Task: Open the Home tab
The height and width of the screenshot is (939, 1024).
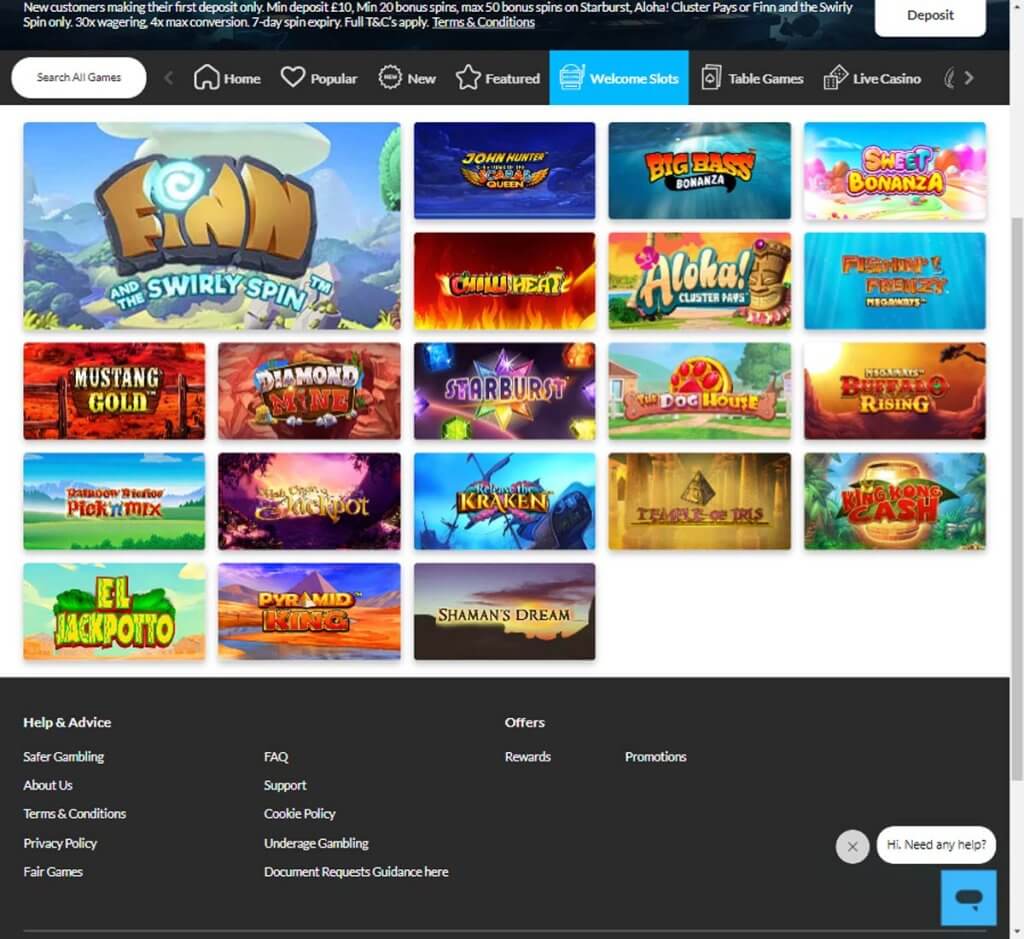Action: point(227,78)
